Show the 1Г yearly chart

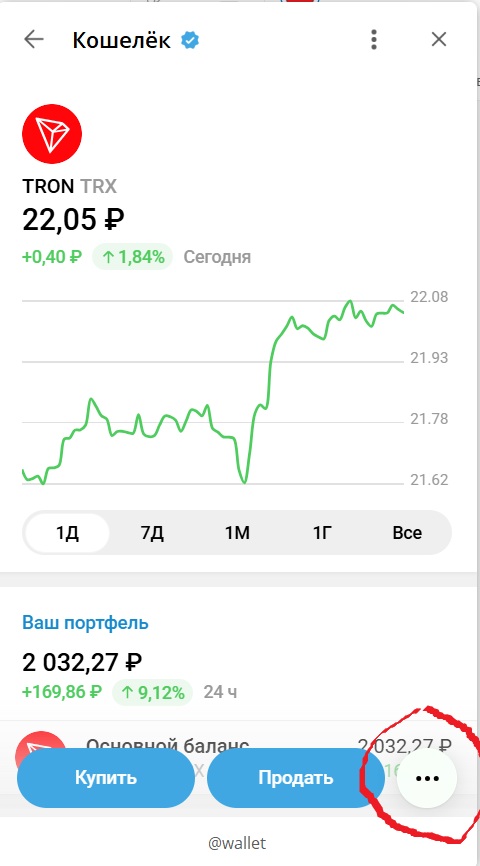click(x=322, y=533)
